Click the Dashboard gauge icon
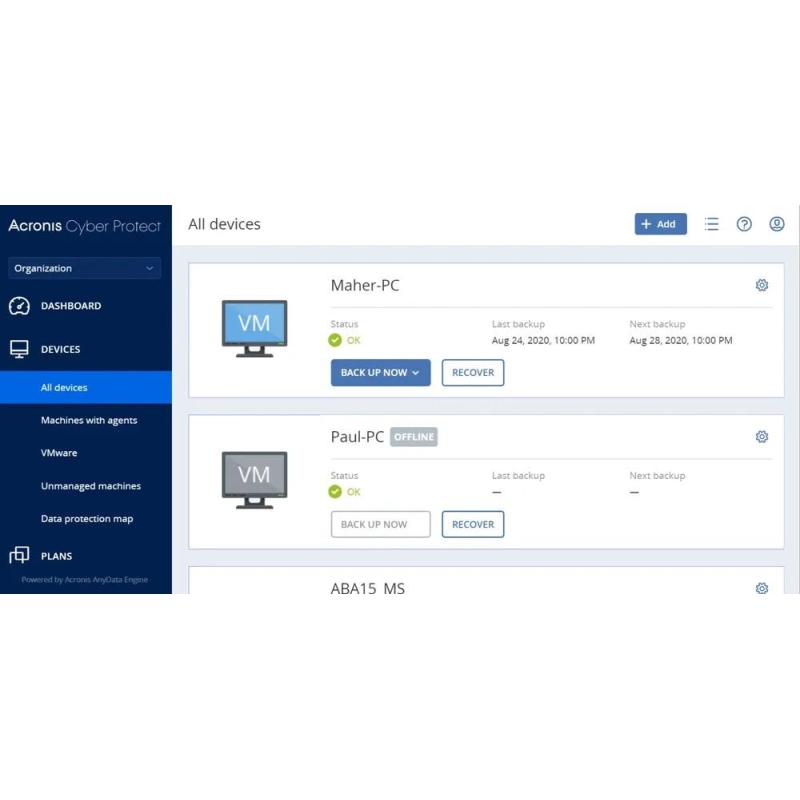The height and width of the screenshot is (800, 800). coord(19,306)
